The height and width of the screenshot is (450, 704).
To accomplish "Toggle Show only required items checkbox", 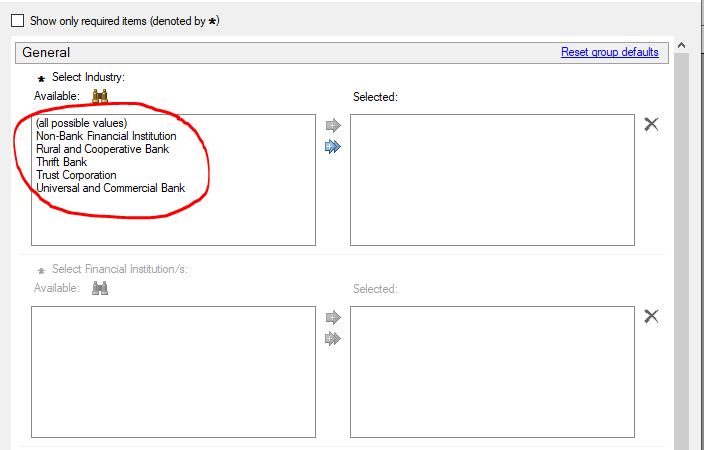I will click(x=17, y=21).
